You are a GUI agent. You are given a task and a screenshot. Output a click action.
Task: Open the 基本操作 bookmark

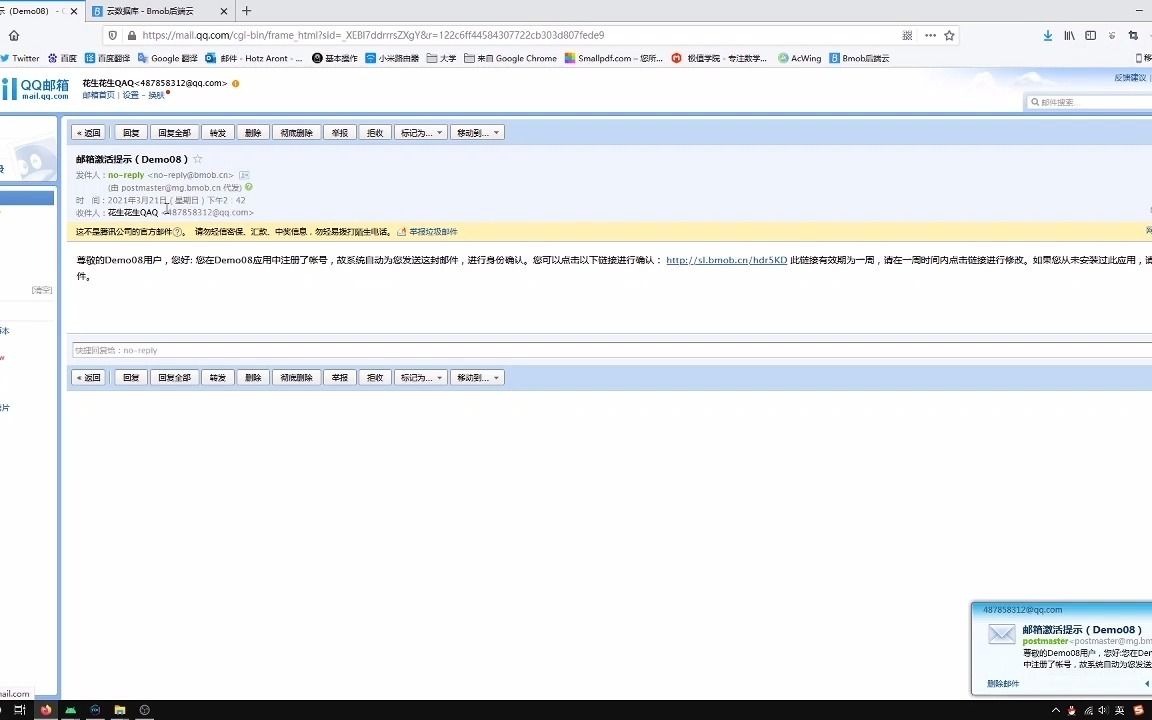[x=335, y=58]
